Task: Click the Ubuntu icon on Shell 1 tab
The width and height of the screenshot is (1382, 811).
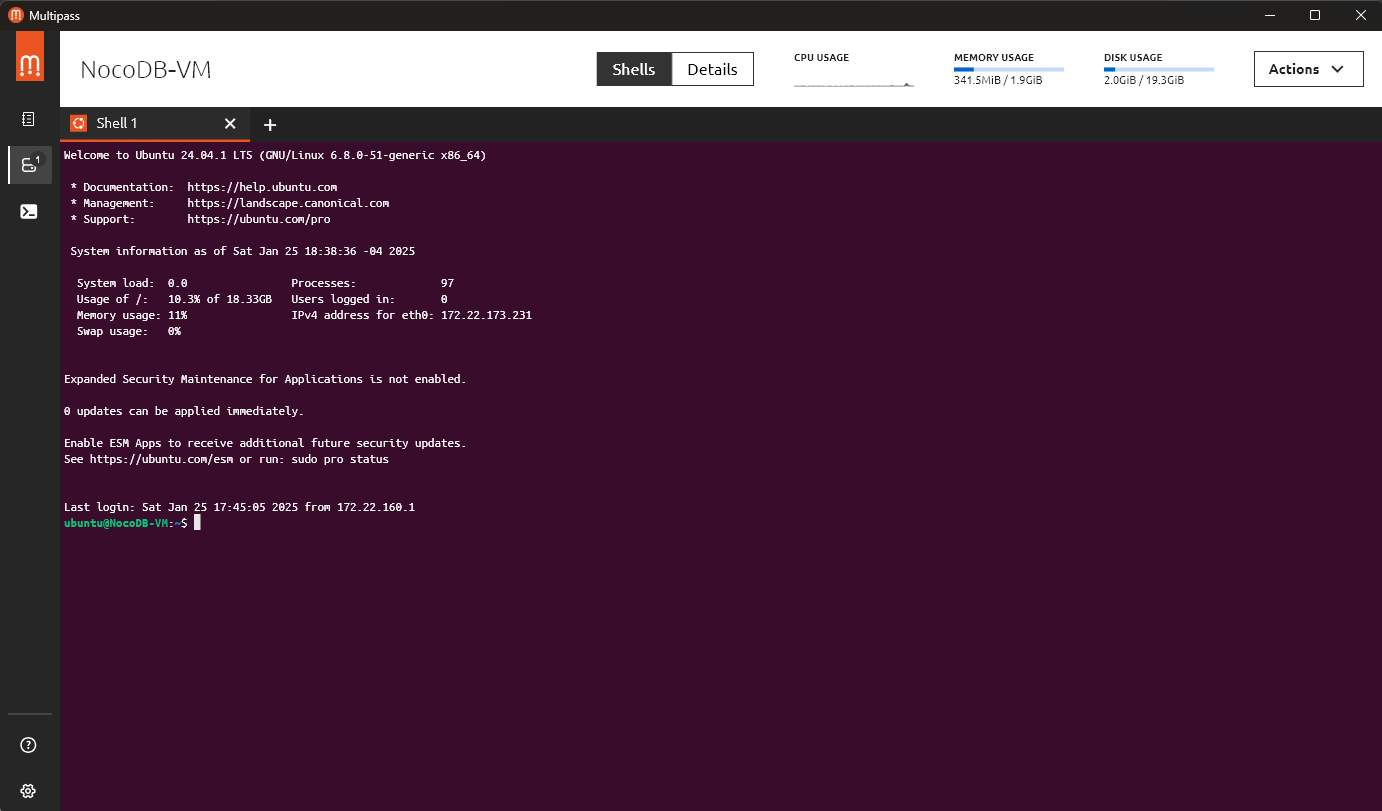Action: click(x=78, y=123)
